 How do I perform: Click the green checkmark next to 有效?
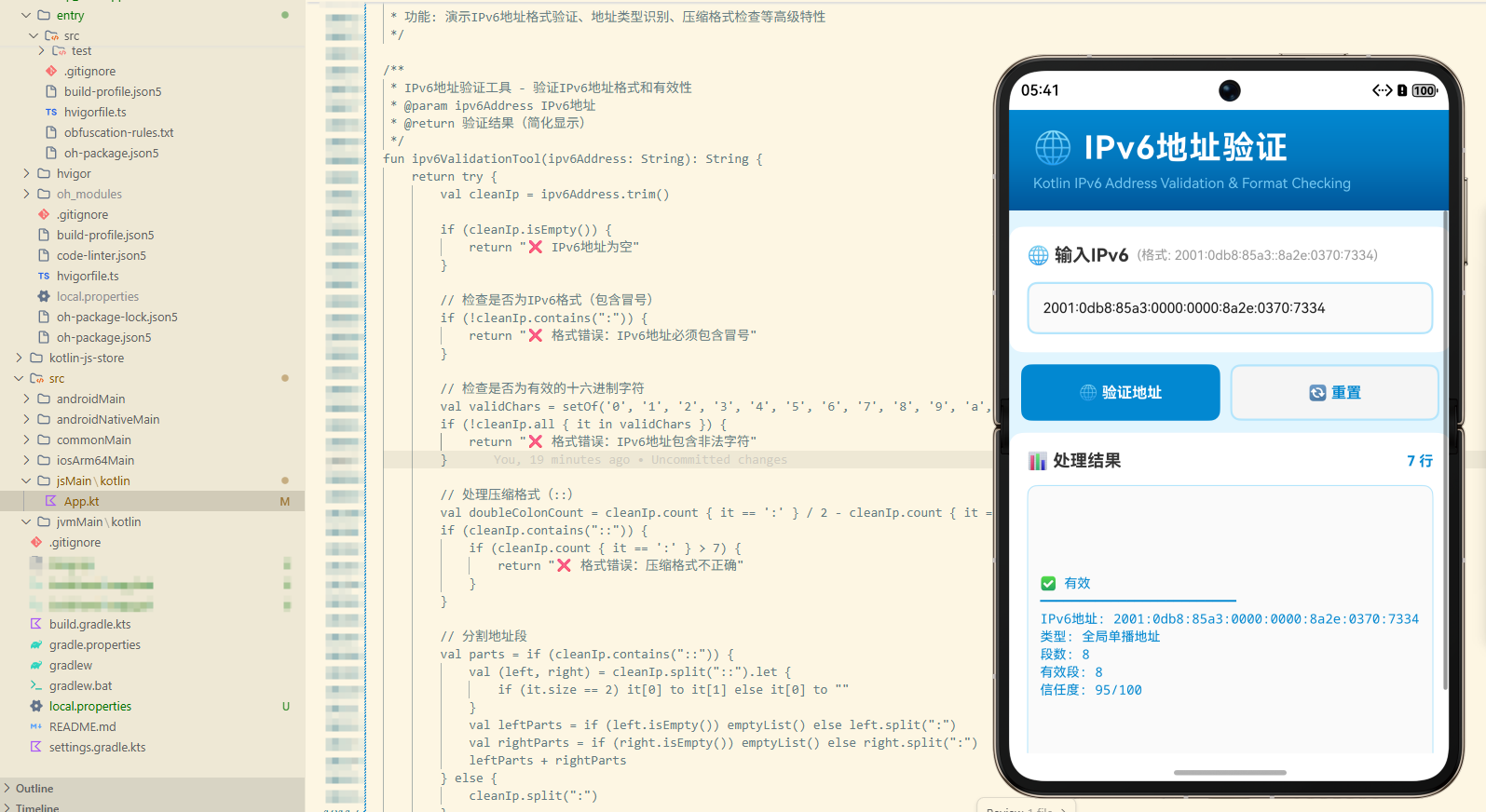point(1048,583)
